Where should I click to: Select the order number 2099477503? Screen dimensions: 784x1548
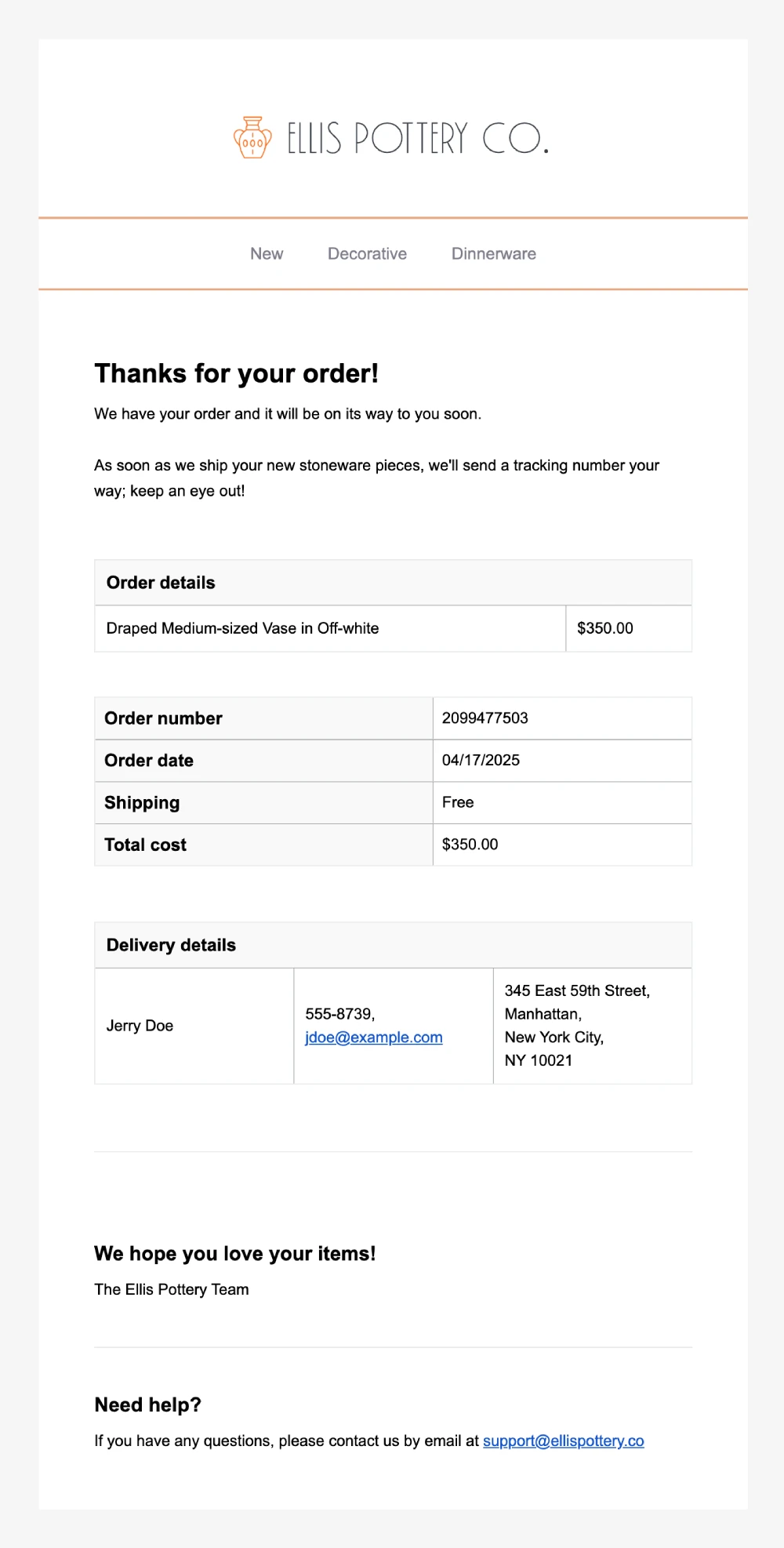(485, 718)
